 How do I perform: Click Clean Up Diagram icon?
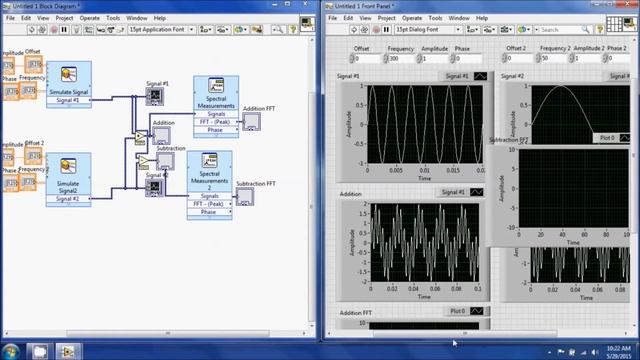(257, 29)
